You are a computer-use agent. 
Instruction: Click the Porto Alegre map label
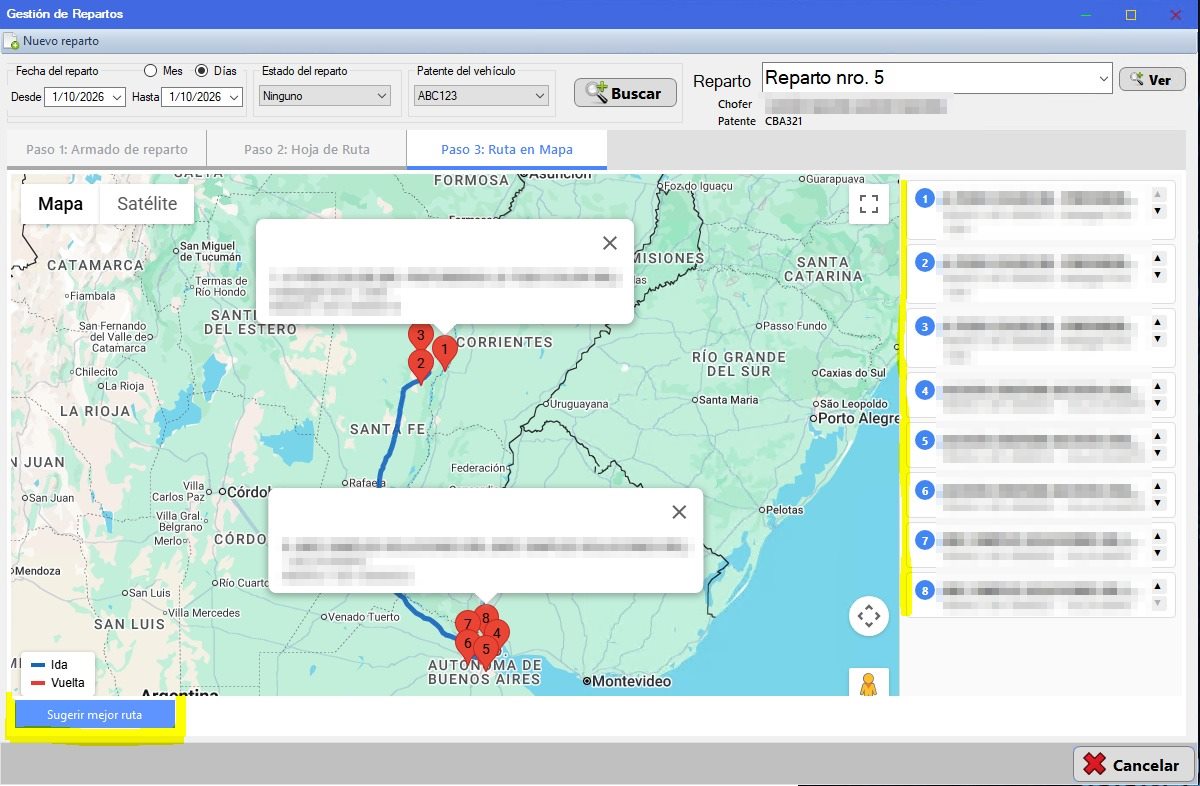click(x=858, y=418)
